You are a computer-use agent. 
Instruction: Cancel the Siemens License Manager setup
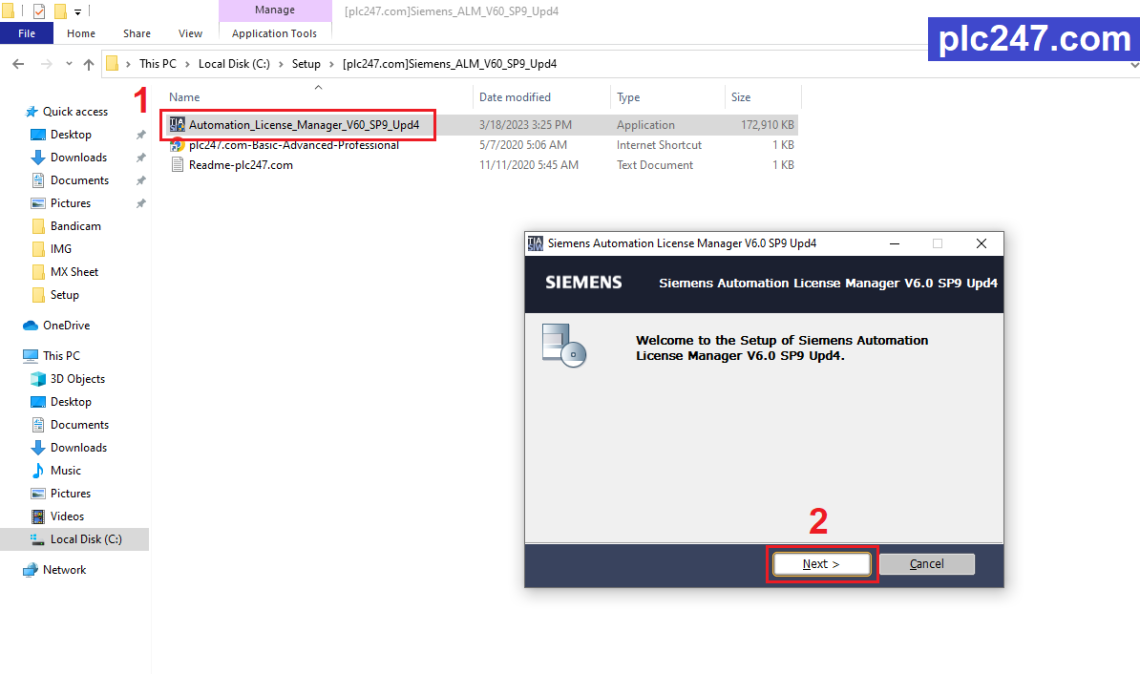[x=925, y=563]
